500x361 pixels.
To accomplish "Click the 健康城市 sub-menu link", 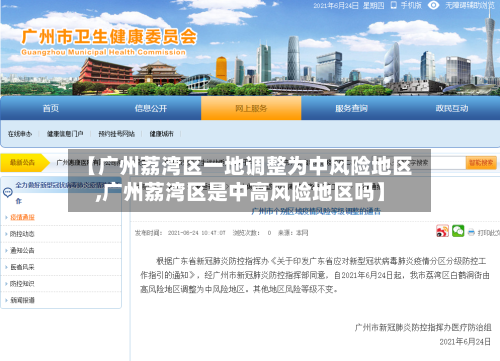I will click(x=161, y=134).
